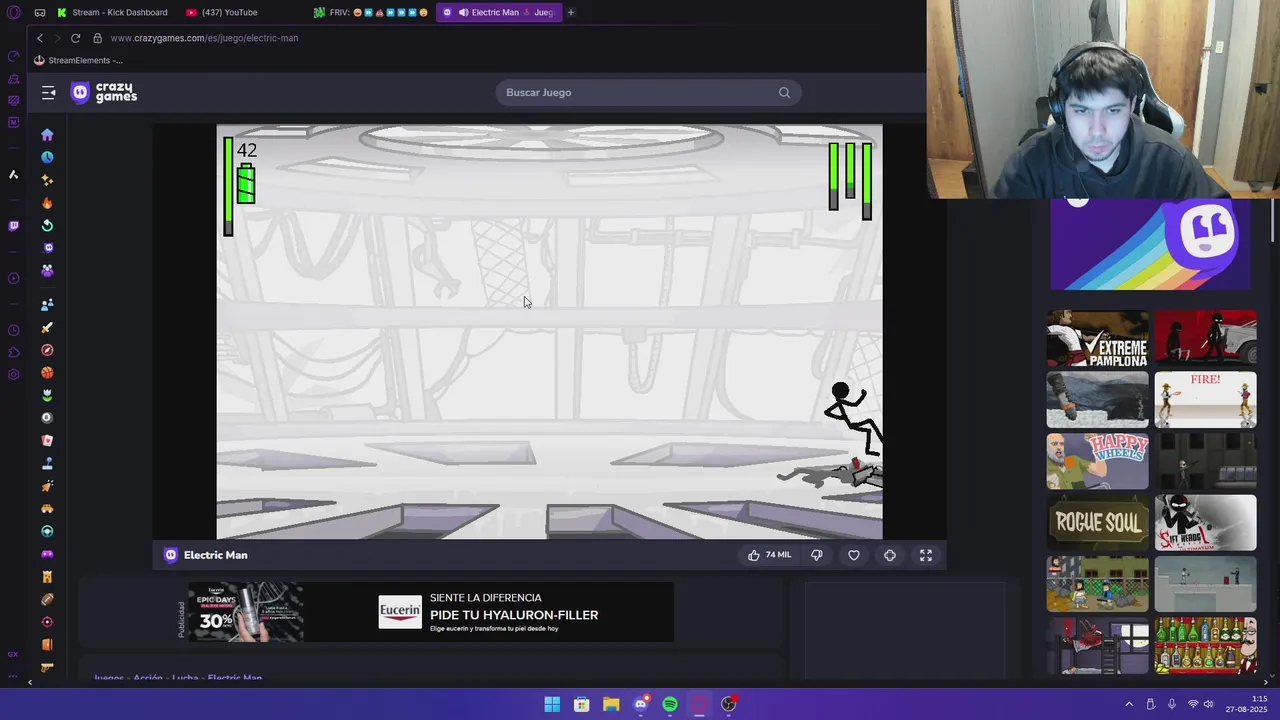Open castle tower category icon
The width and height of the screenshot is (1280, 720).
(47, 577)
